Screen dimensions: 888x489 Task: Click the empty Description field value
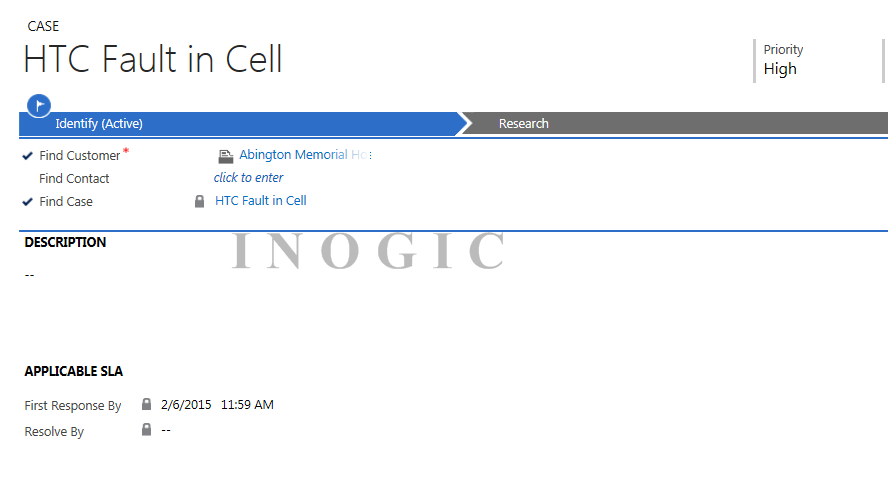tap(29, 275)
